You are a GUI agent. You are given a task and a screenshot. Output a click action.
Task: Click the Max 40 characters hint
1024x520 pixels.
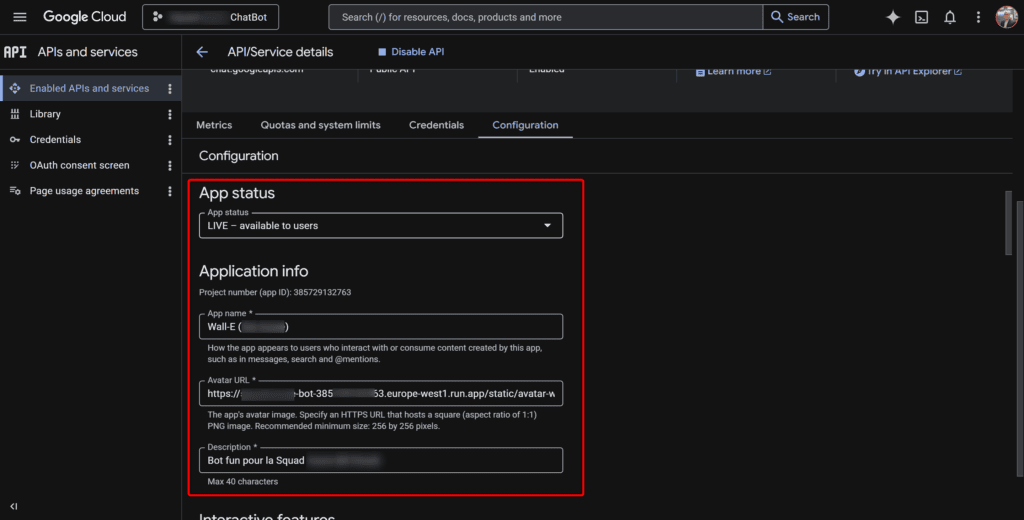coord(242,481)
